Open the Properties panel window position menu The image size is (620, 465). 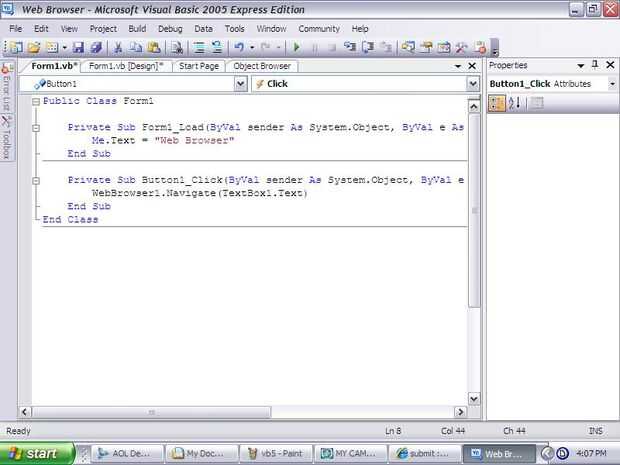pos(580,66)
